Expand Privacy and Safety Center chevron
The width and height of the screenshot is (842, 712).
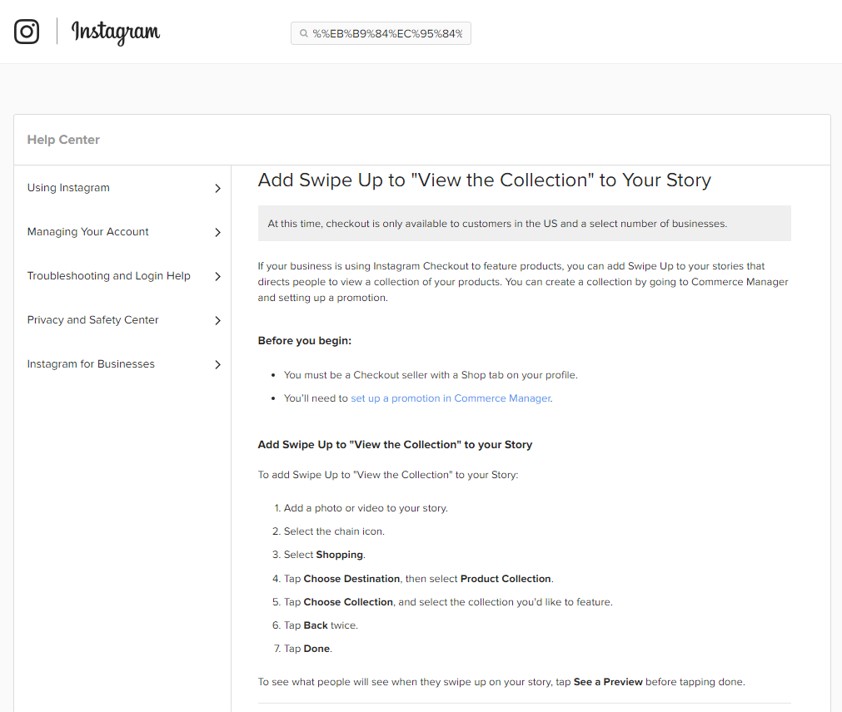(x=217, y=321)
